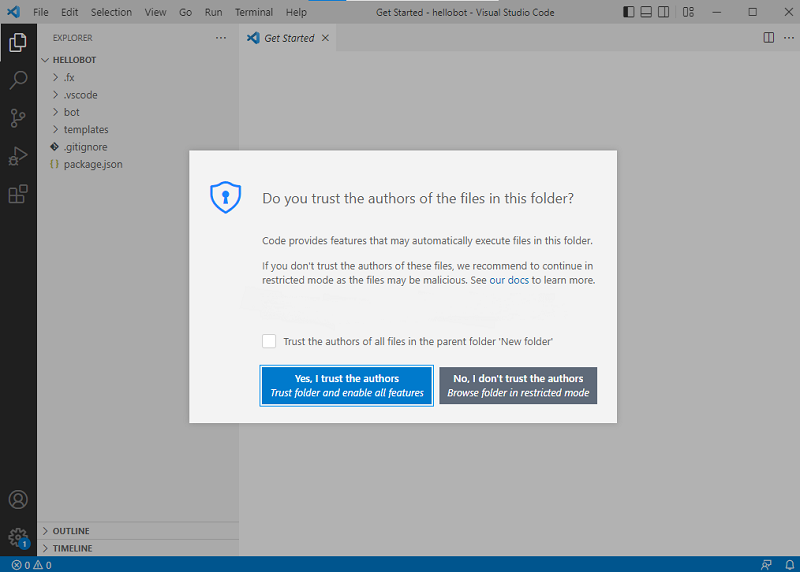The image size is (800, 572).
Task: Collapse the HELLOBOT root folder
Action: 45,60
